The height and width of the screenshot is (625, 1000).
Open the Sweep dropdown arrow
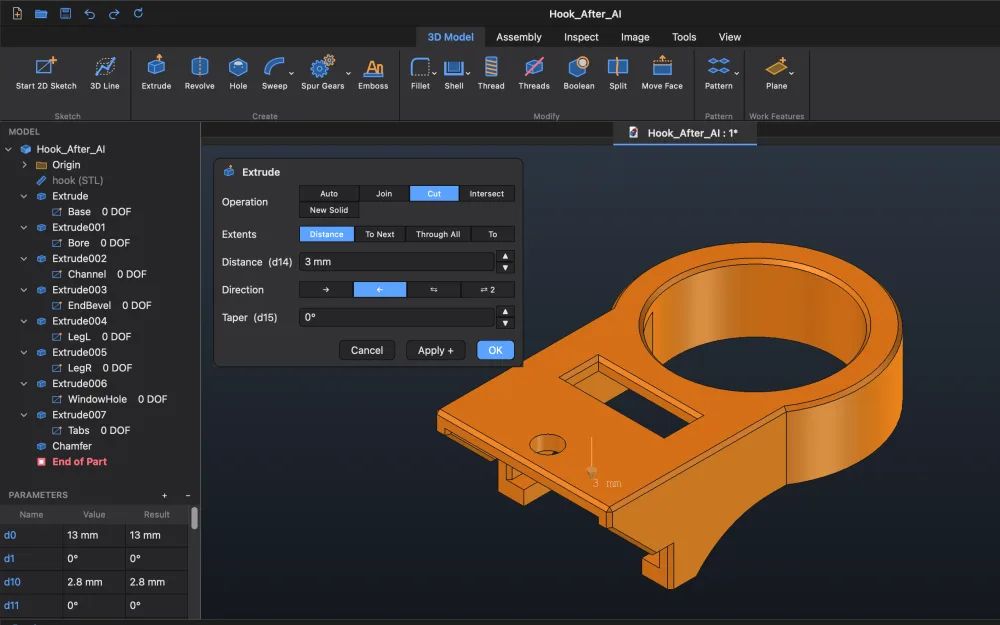pyautogui.click(x=291, y=73)
